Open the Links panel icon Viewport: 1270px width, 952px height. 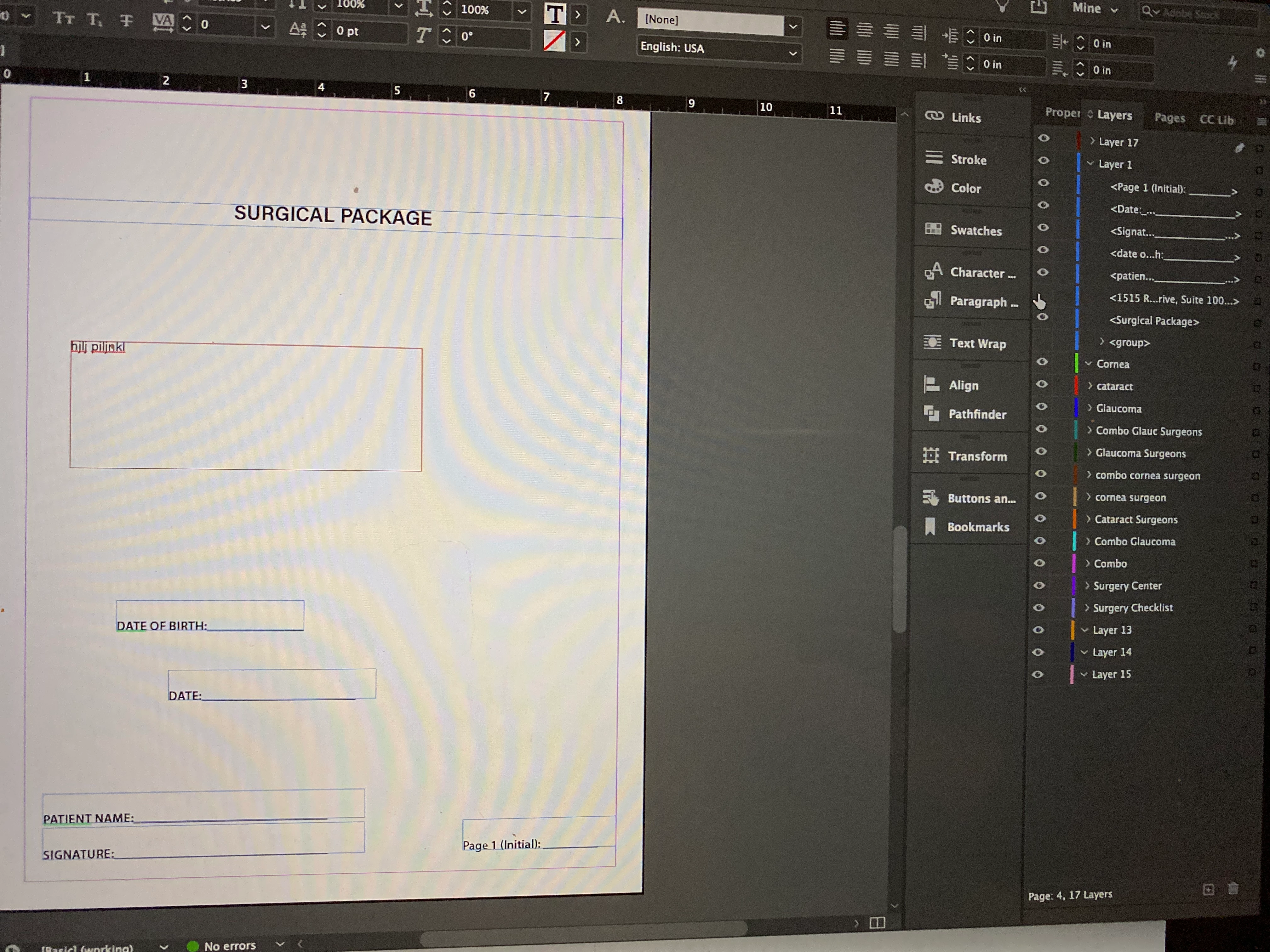[x=934, y=116]
